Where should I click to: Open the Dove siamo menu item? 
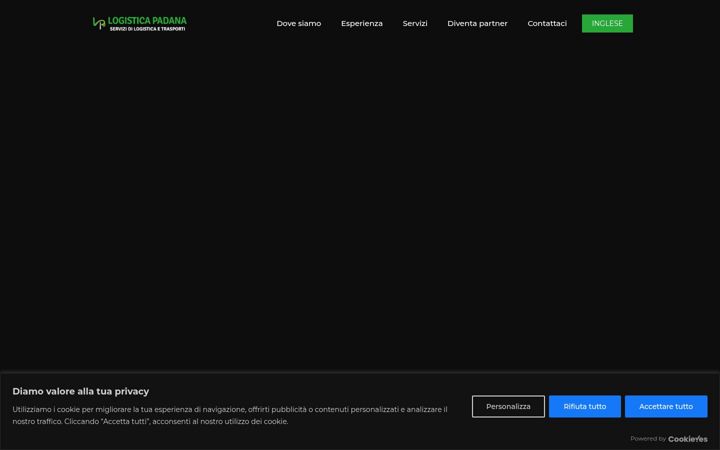tap(298, 23)
